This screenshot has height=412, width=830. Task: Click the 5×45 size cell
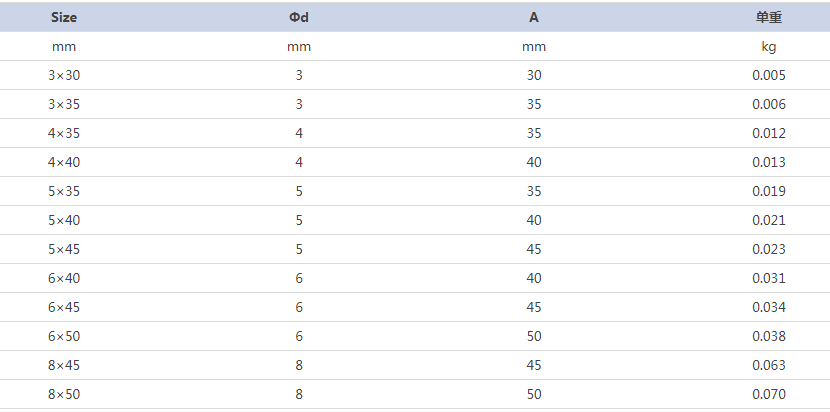64,249
